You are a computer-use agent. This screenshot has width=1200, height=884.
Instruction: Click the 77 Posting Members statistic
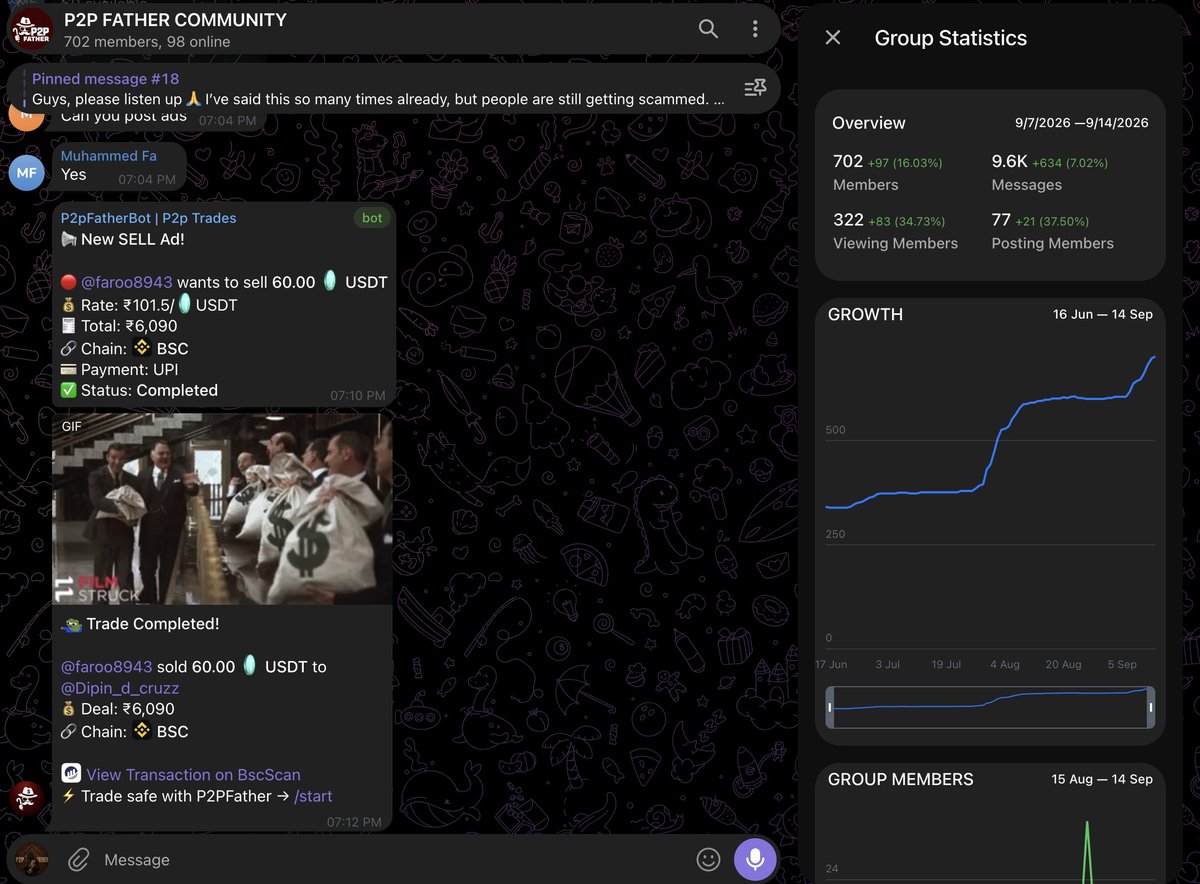(1052, 231)
